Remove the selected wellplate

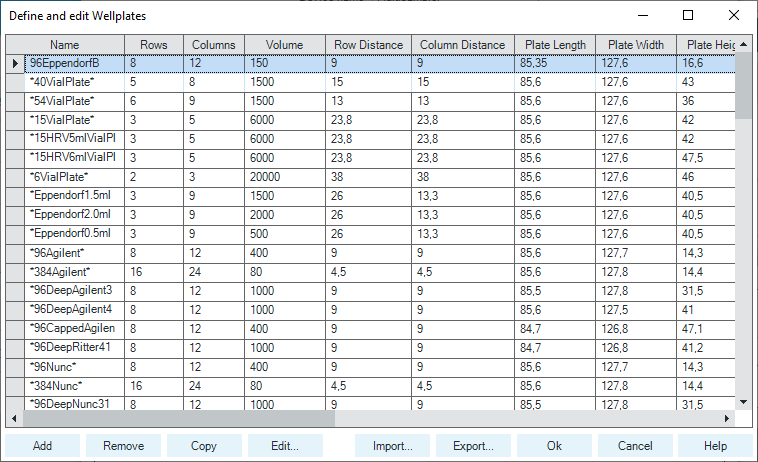pos(123,446)
